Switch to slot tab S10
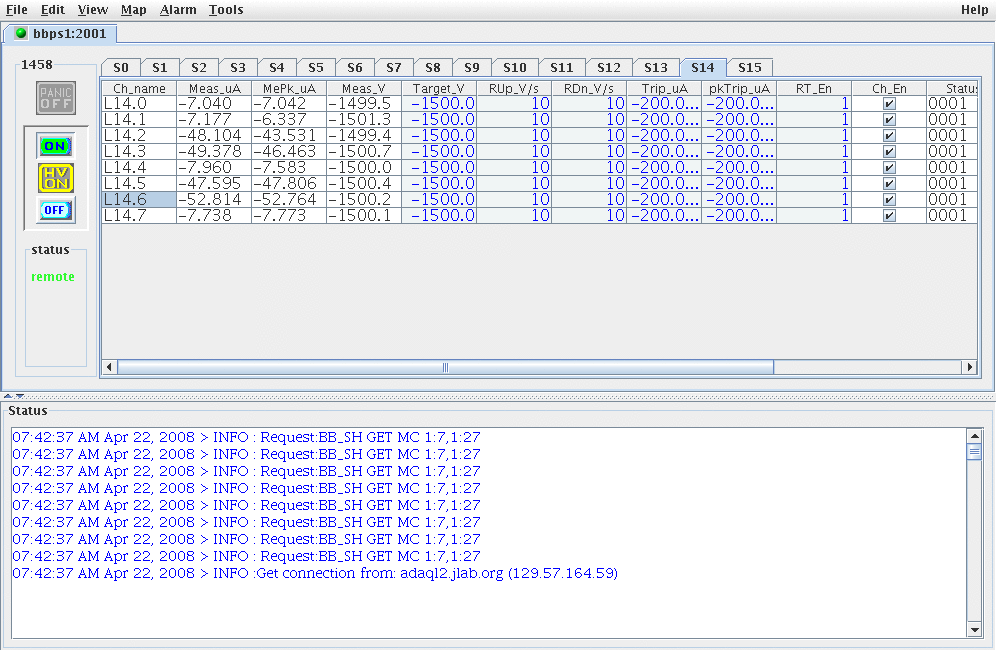 click(x=515, y=67)
